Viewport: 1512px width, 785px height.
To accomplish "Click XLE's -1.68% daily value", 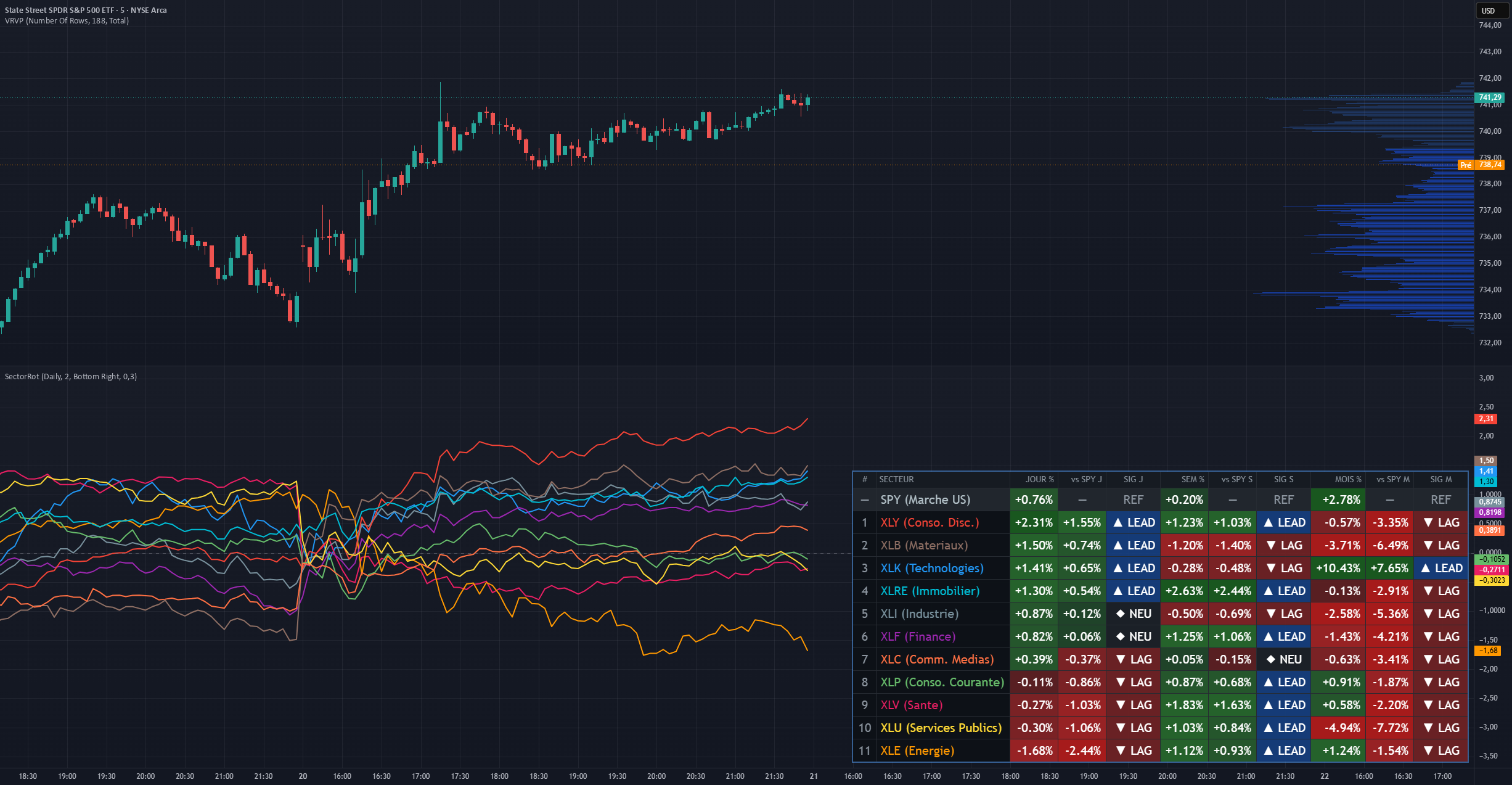I will point(1034,750).
